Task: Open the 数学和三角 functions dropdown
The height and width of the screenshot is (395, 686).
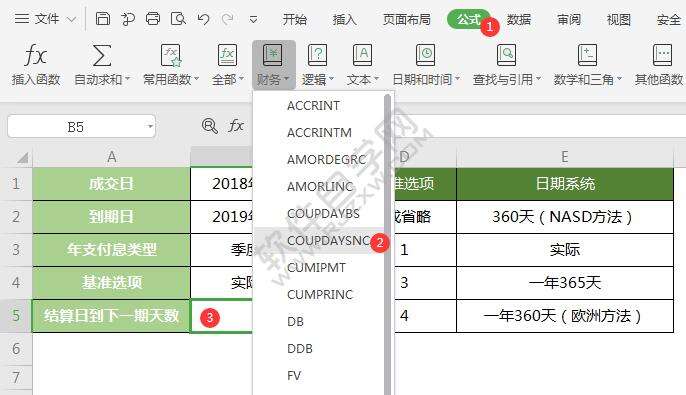Action: (x=588, y=79)
